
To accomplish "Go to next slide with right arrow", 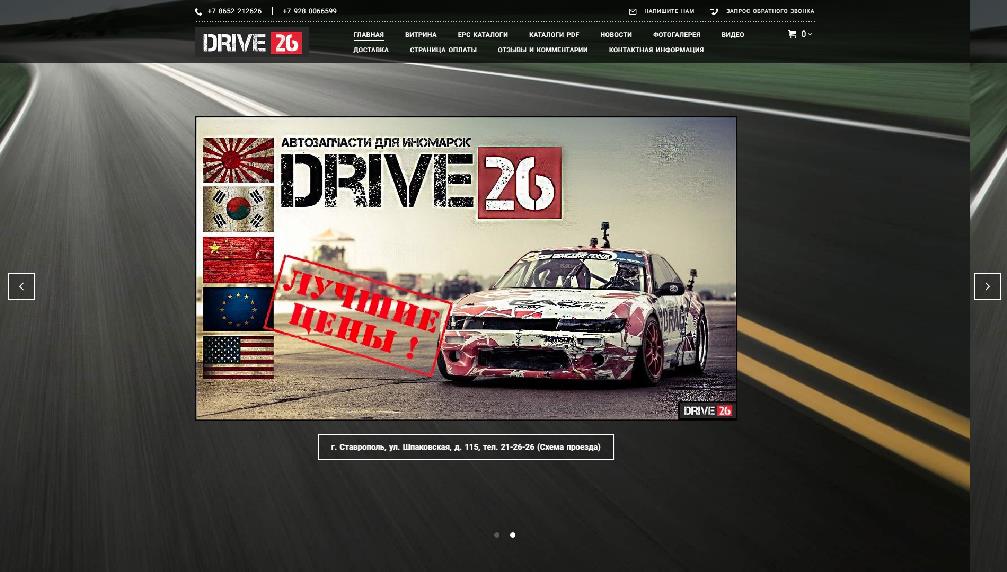I will click(x=987, y=286).
